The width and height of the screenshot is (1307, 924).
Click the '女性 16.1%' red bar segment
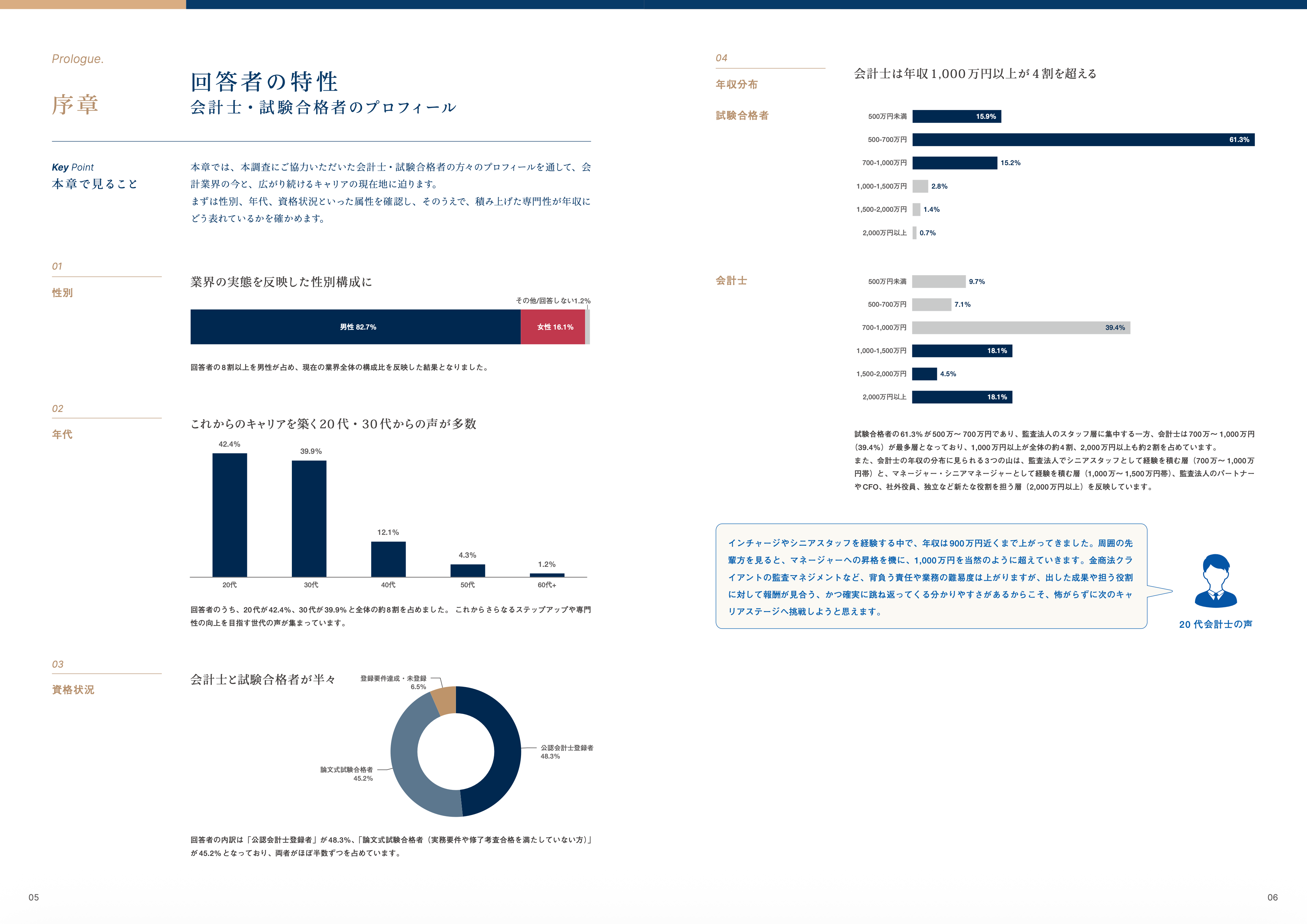[553, 326]
